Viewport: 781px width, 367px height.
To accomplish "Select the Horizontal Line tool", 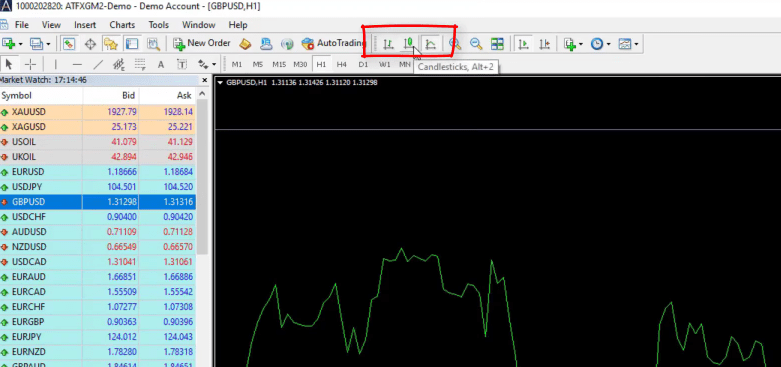I will click(x=77, y=64).
